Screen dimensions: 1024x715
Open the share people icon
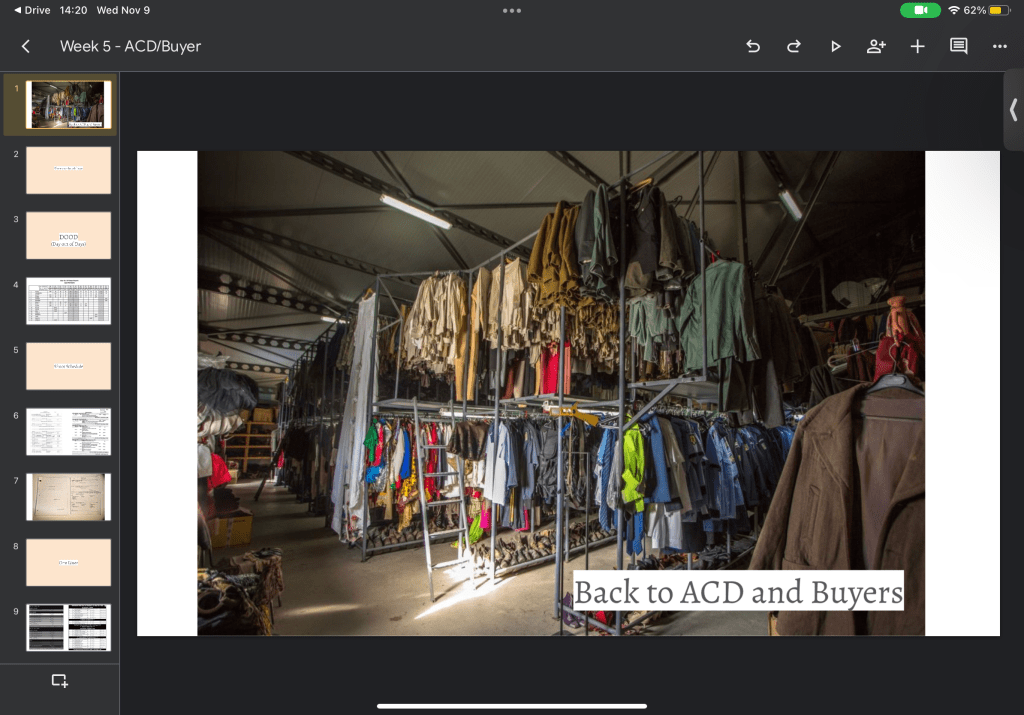[x=876, y=46]
